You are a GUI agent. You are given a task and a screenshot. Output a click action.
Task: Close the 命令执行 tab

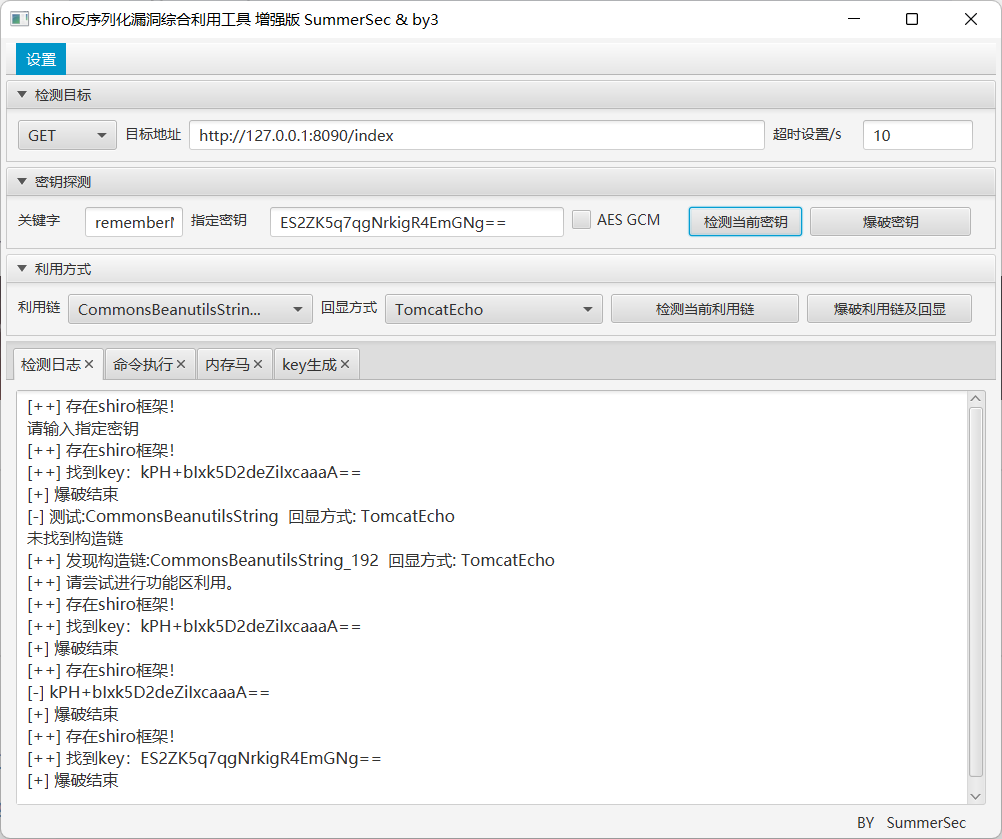coord(181,364)
